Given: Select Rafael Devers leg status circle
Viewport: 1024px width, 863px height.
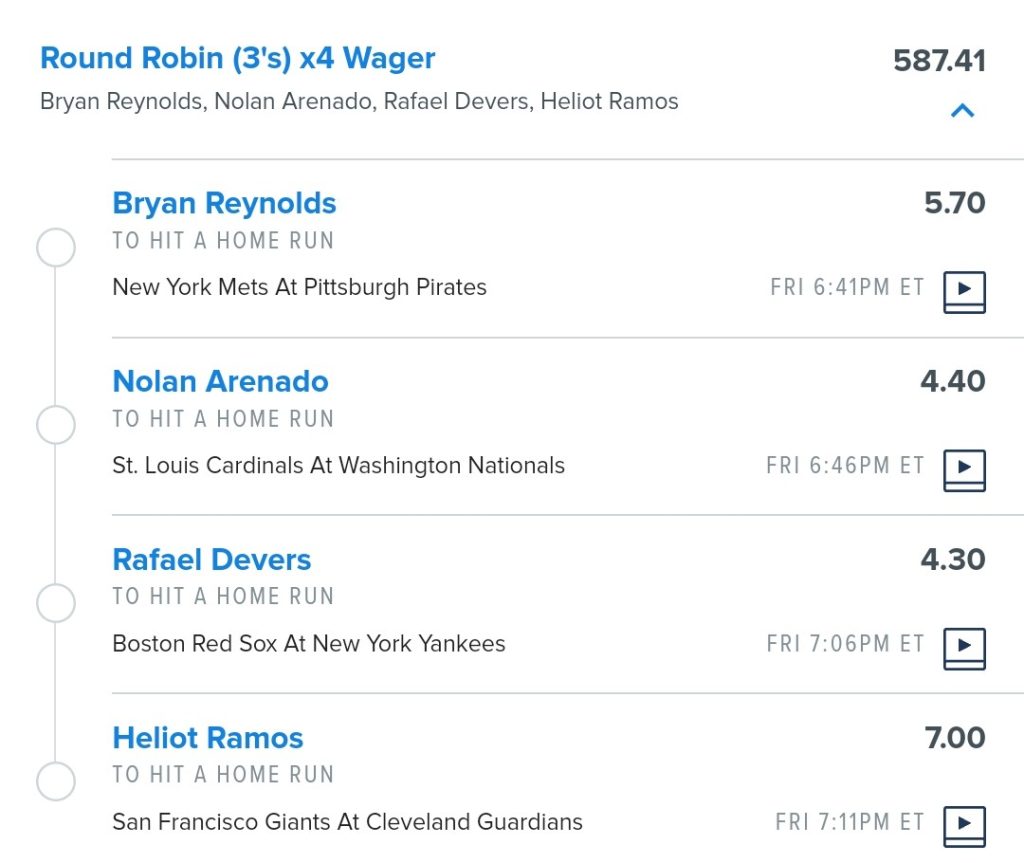Looking at the screenshot, I should 56,602.
